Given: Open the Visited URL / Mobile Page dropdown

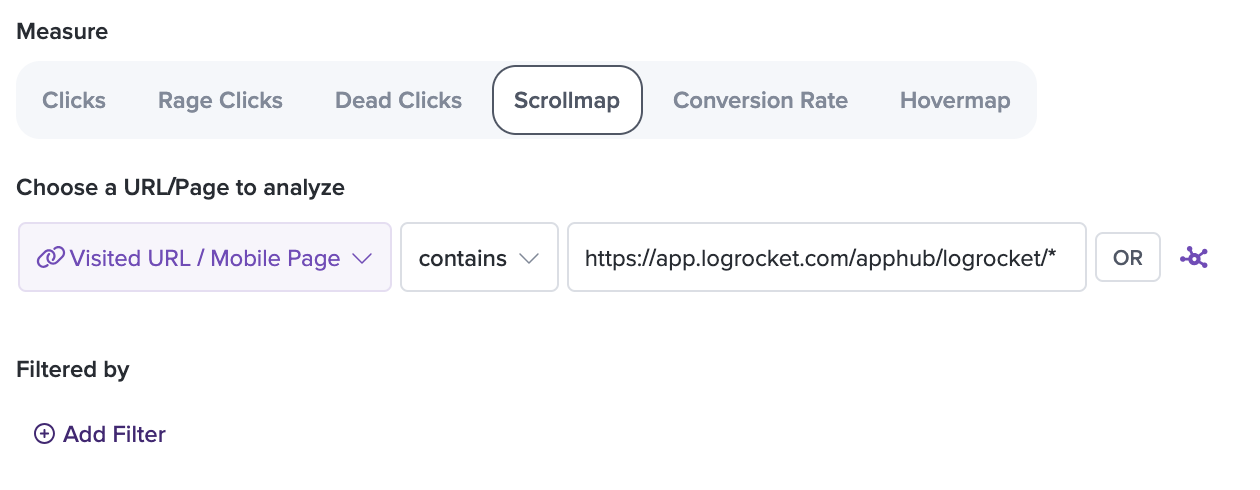Looking at the screenshot, I should (x=205, y=257).
